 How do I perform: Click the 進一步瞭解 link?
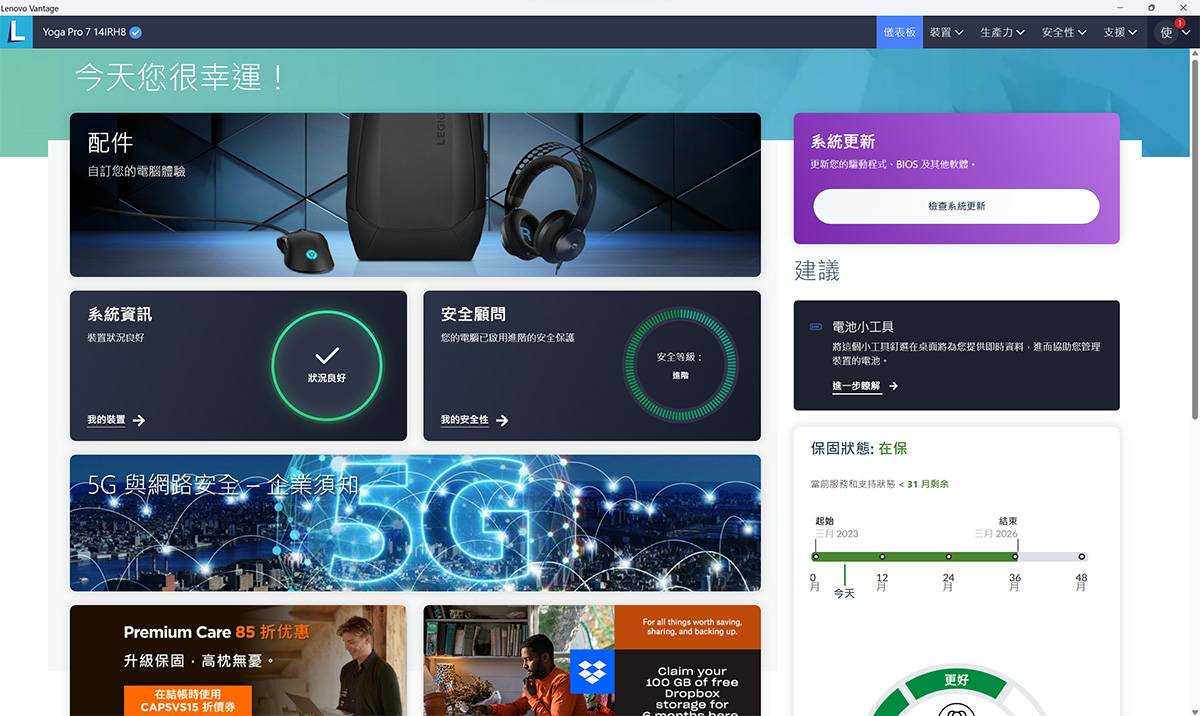pos(856,386)
